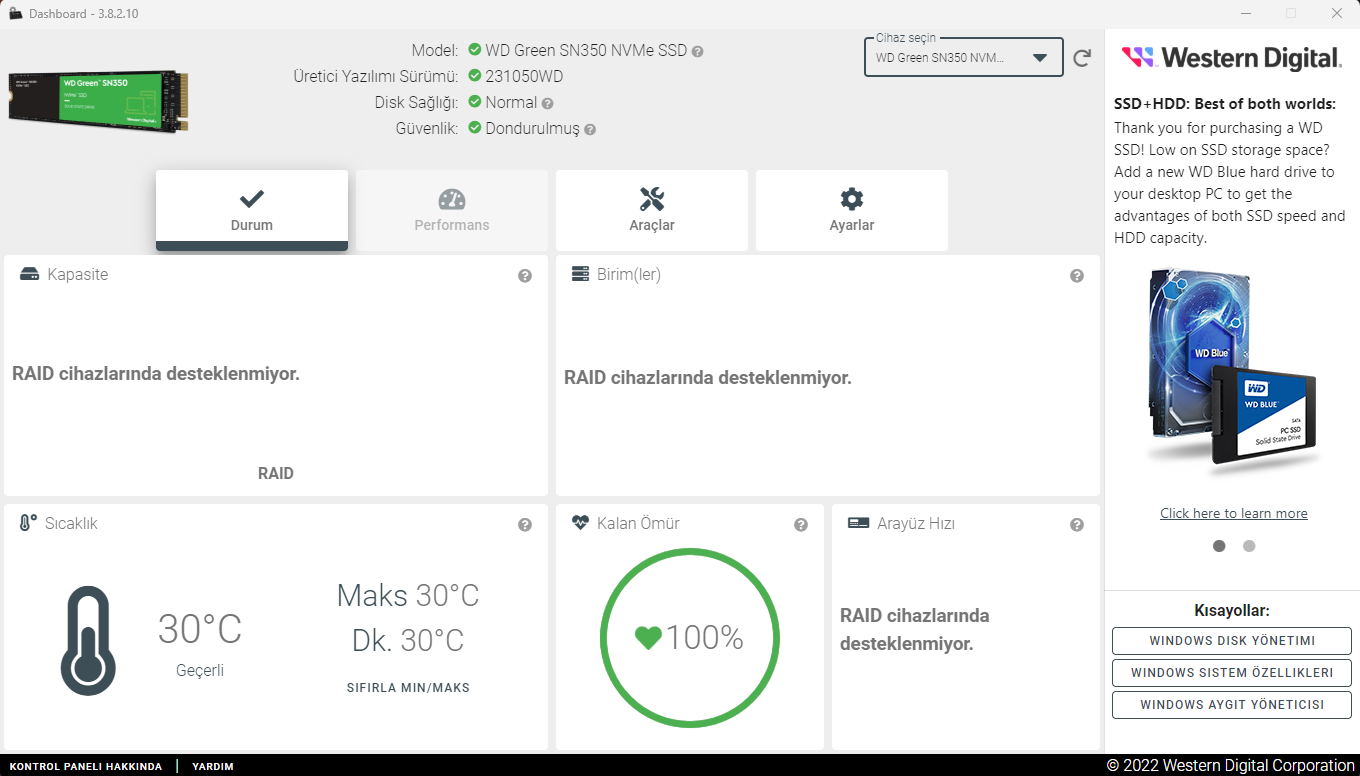
Task: Select the second ad carousel dot
Action: (x=1249, y=546)
